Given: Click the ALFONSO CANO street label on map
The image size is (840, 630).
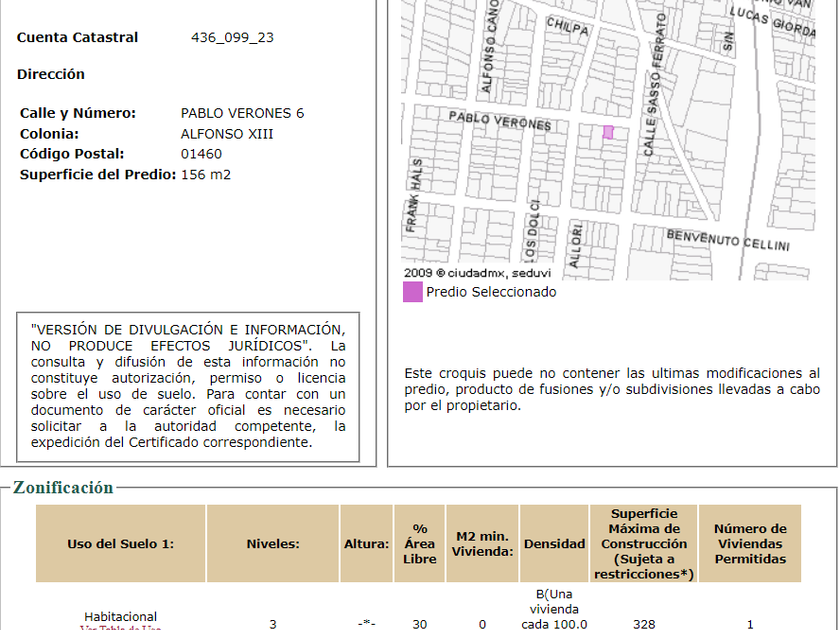Looking at the screenshot, I should click(x=490, y=46).
